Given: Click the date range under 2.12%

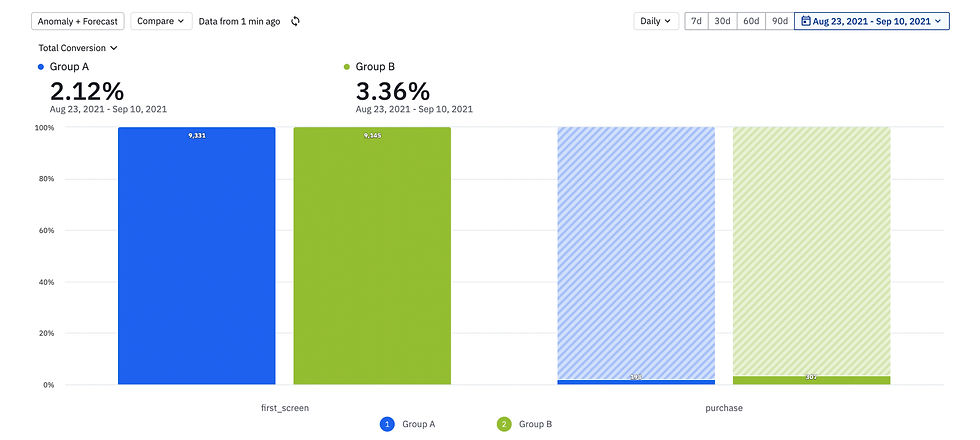Looking at the screenshot, I should click(x=108, y=109).
